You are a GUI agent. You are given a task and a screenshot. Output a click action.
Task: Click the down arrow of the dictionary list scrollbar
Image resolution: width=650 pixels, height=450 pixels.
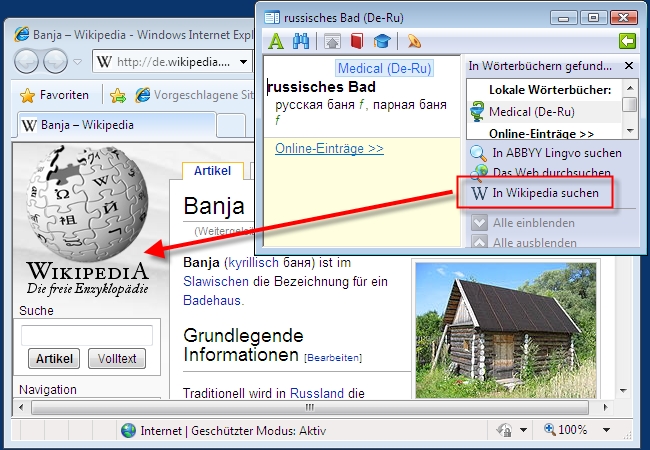(630, 131)
